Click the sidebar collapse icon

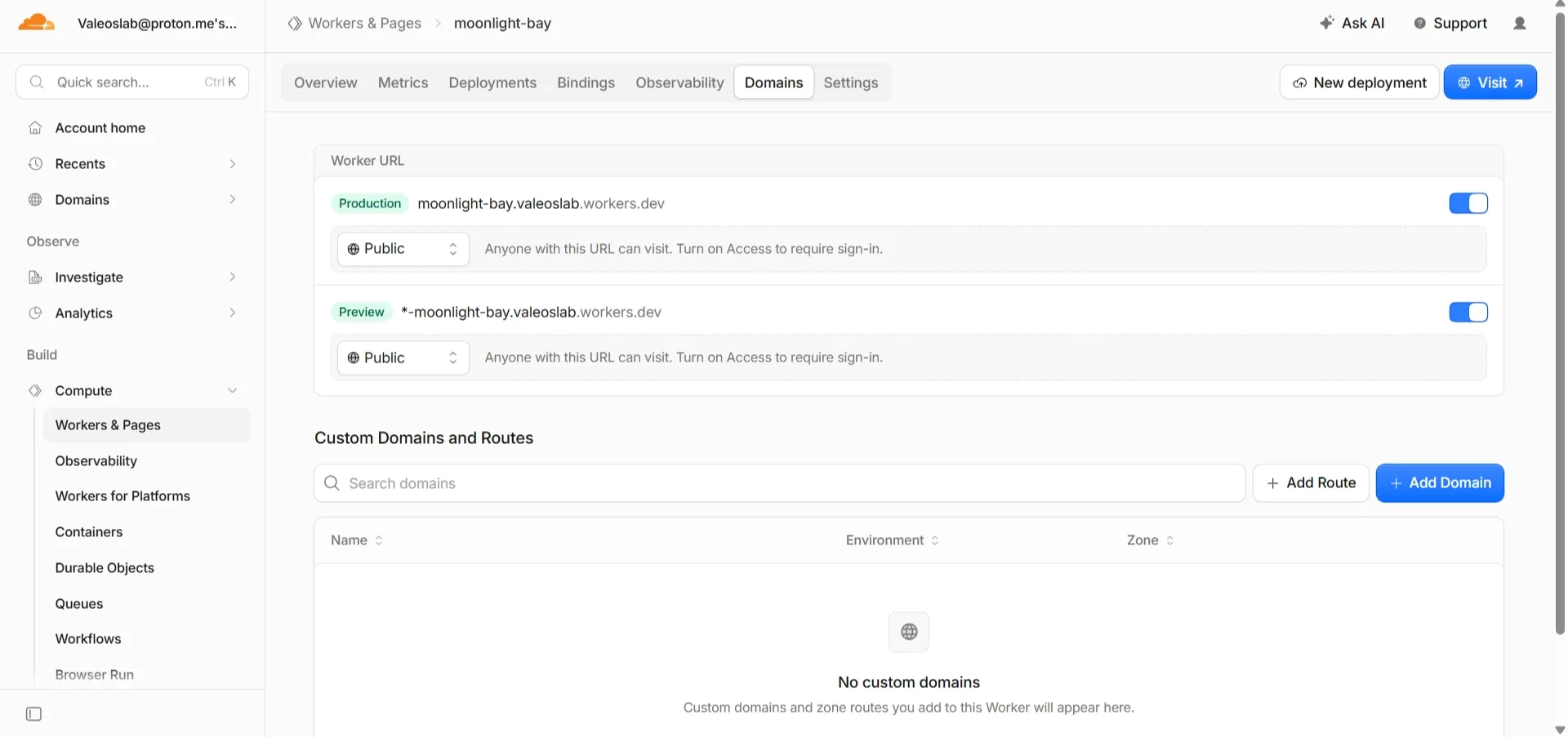point(33,714)
